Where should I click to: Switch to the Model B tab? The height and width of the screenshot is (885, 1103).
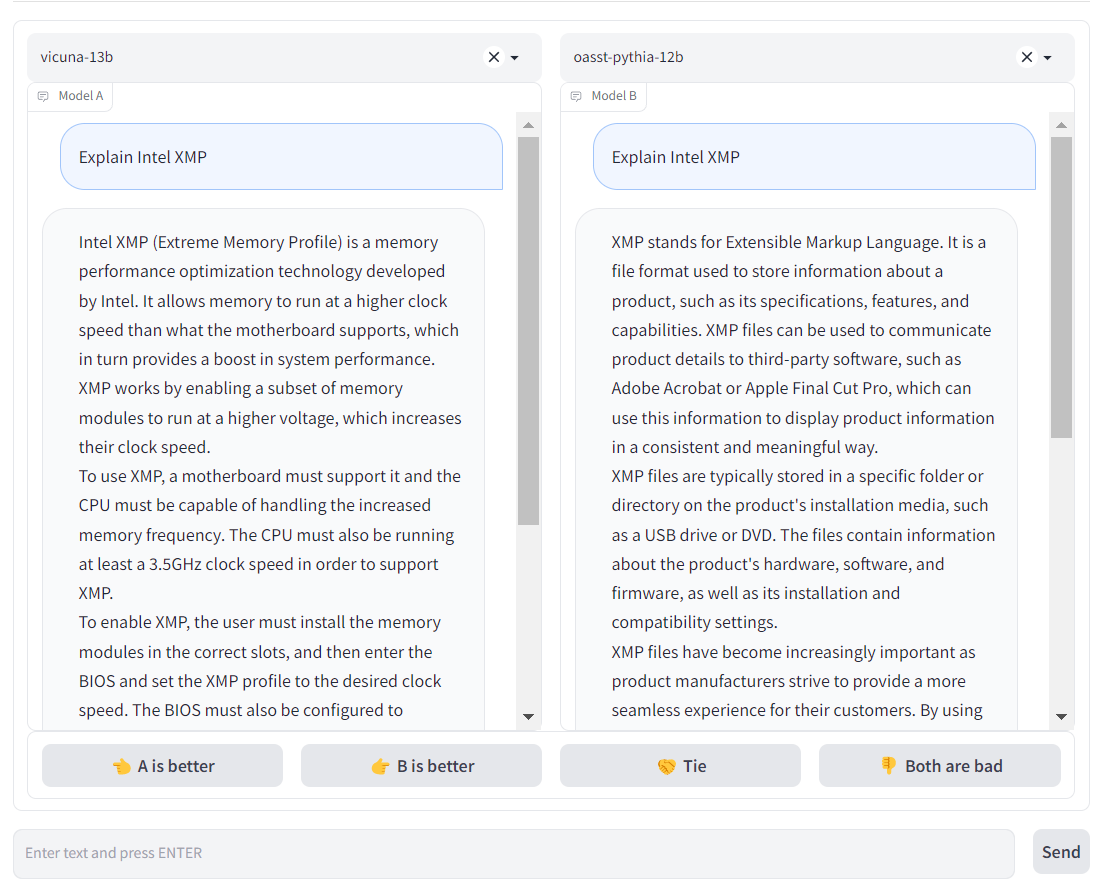(x=604, y=95)
